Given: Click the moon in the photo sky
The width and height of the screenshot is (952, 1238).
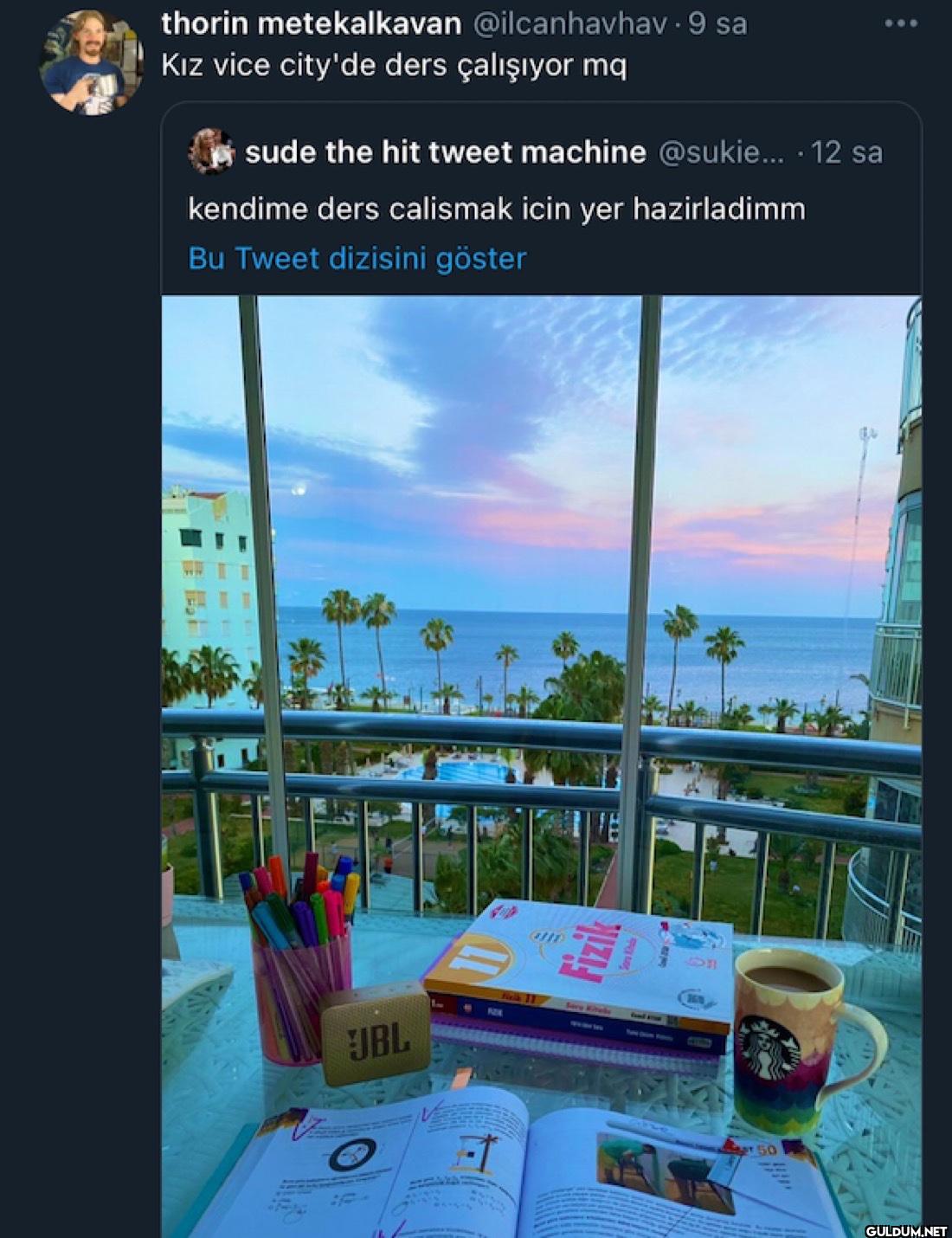Looking at the screenshot, I should [300, 489].
